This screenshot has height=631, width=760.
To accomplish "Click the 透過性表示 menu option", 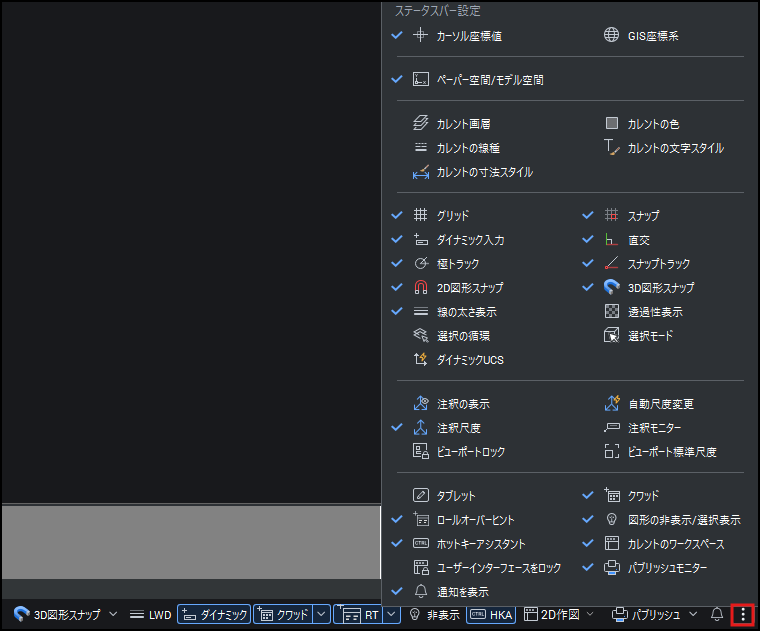I will 655,312.
